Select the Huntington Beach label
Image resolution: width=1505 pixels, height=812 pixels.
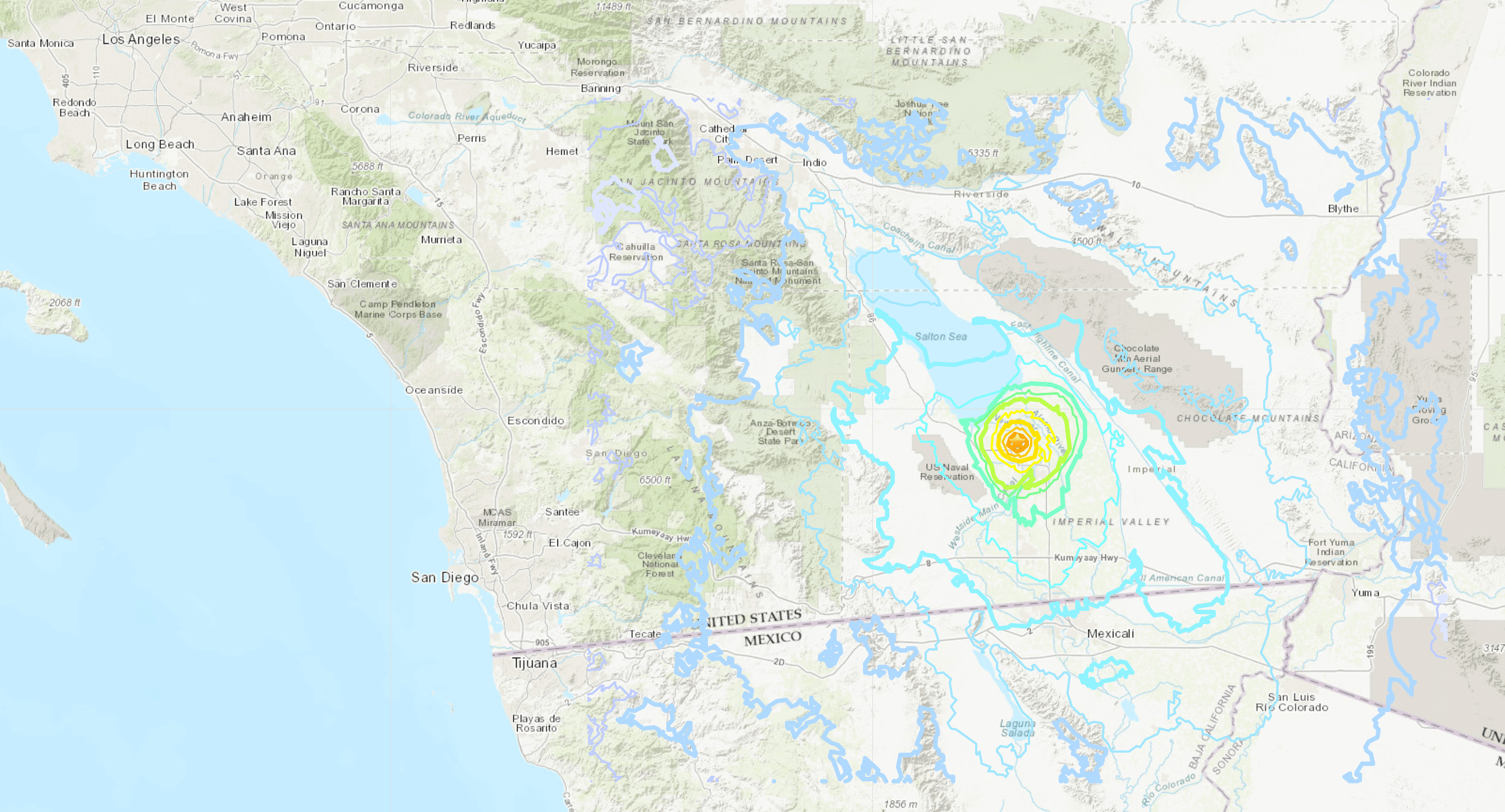tap(159, 180)
